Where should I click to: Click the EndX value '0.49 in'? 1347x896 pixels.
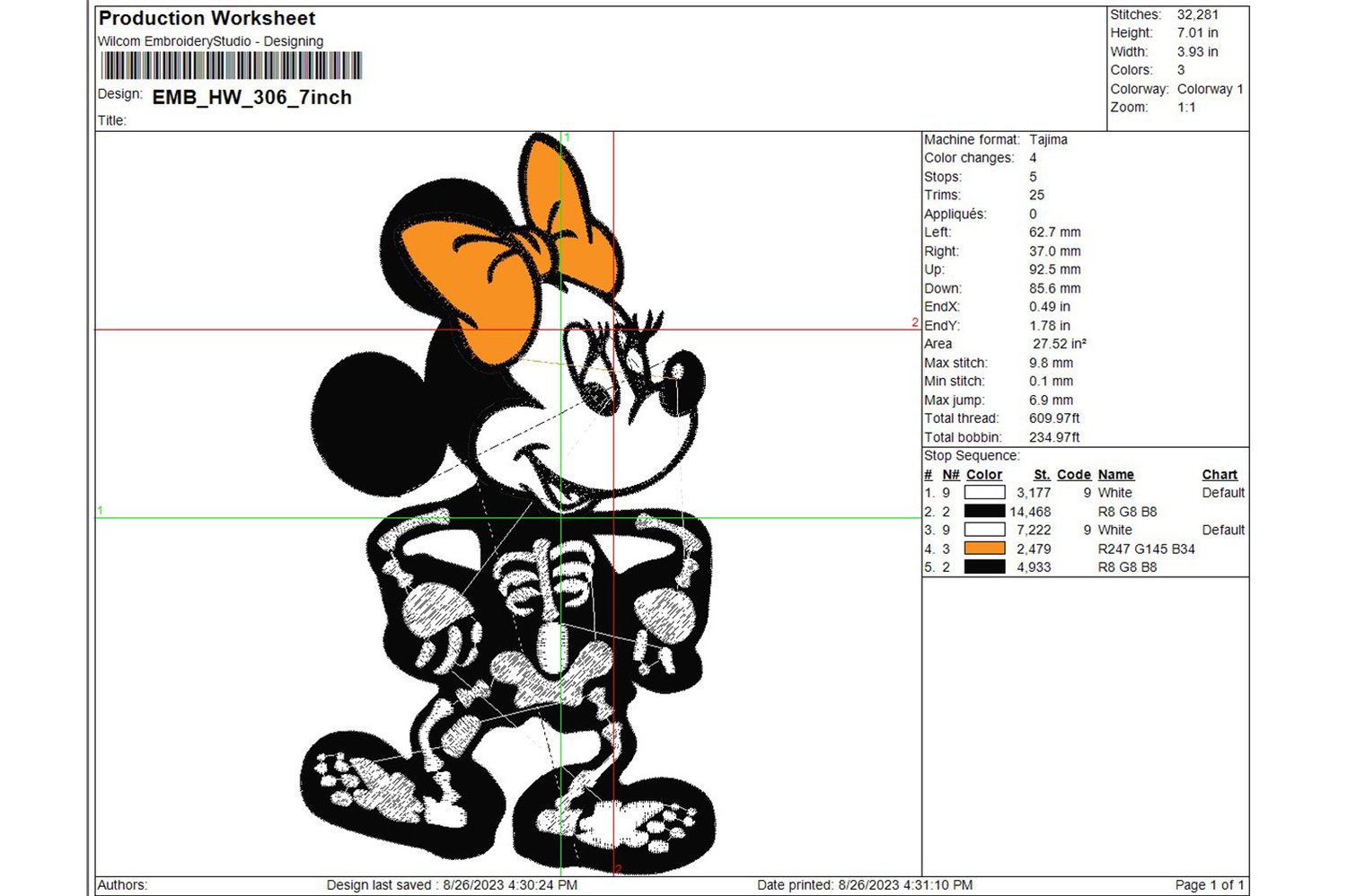coord(1050,306)
